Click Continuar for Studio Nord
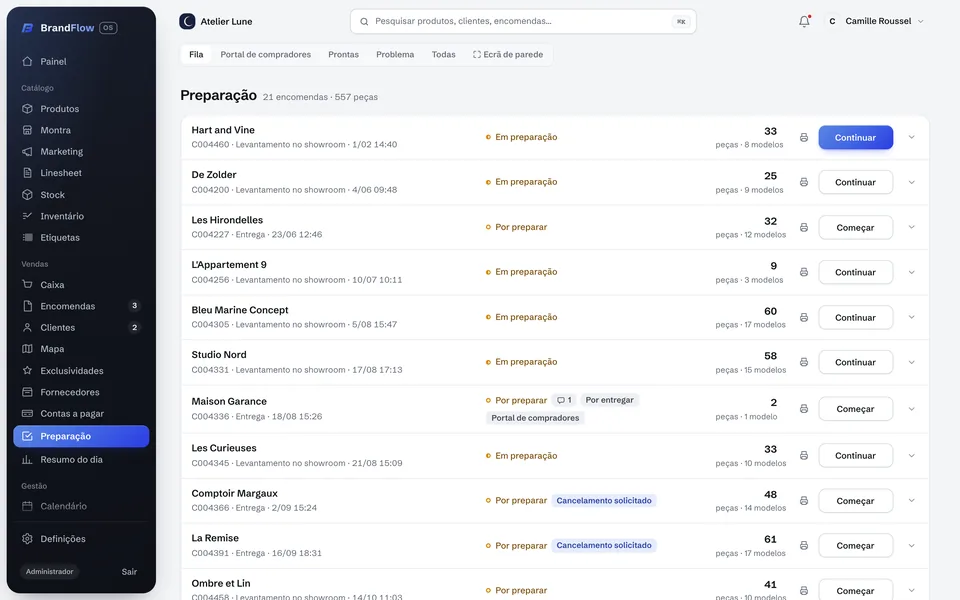 855,362
